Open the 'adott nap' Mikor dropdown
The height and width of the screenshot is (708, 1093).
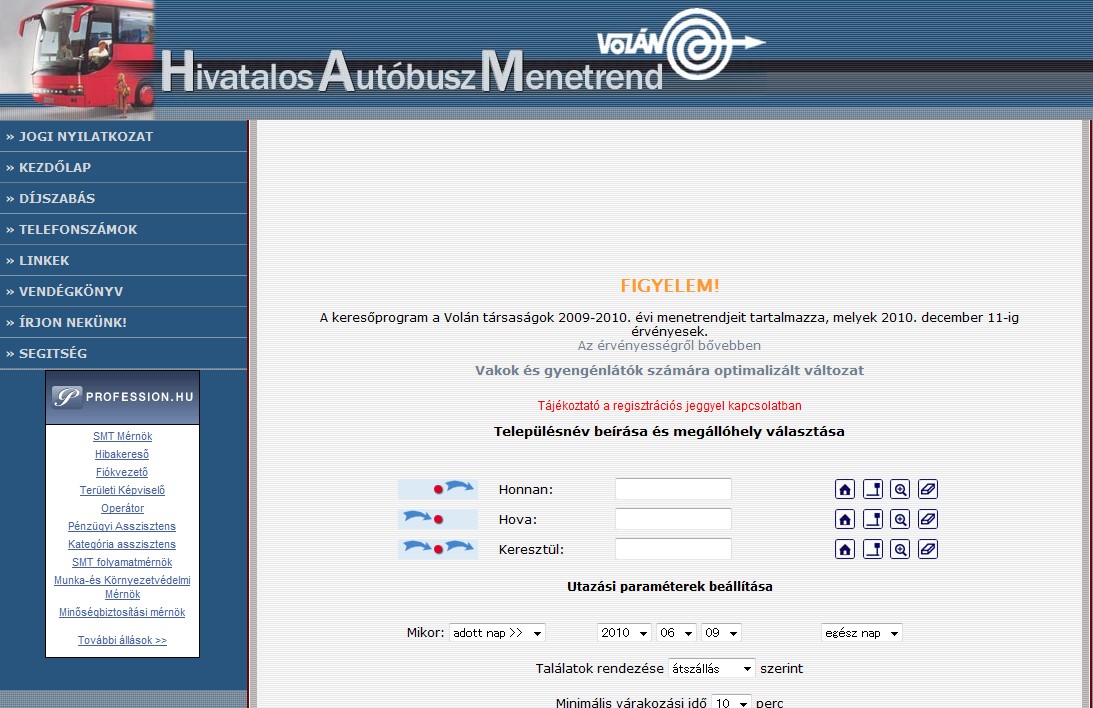[497, 633]
